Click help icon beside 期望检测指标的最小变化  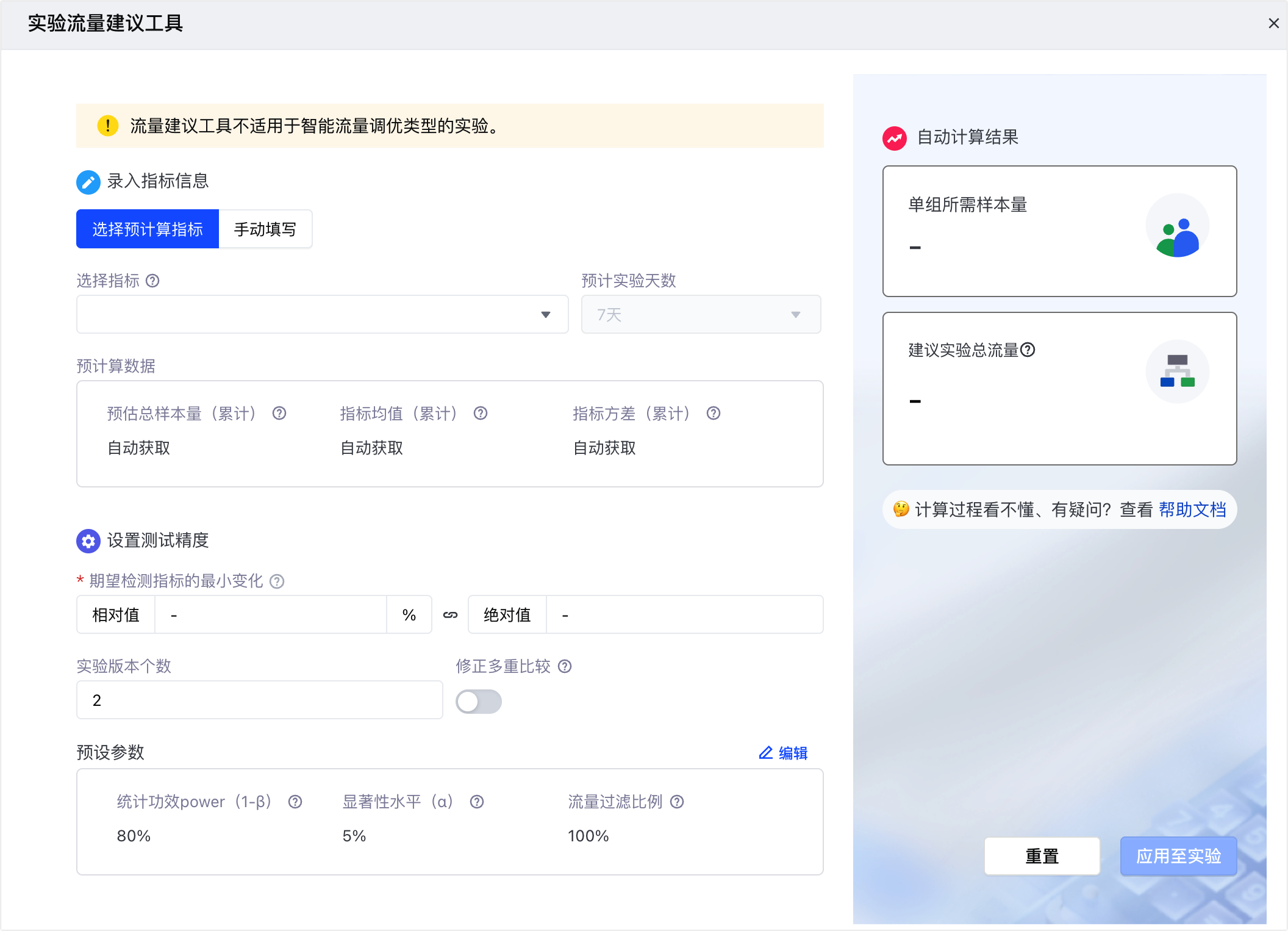point(277,581)
